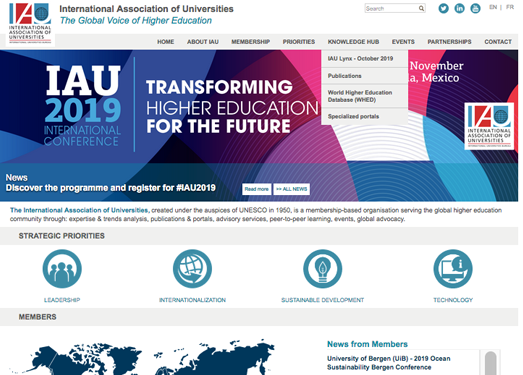The width and height of the screenshot is (523, 375).
Task: Select Specialized portals from the dropdown
Action: pyautogui.click(x=364, y=116)
